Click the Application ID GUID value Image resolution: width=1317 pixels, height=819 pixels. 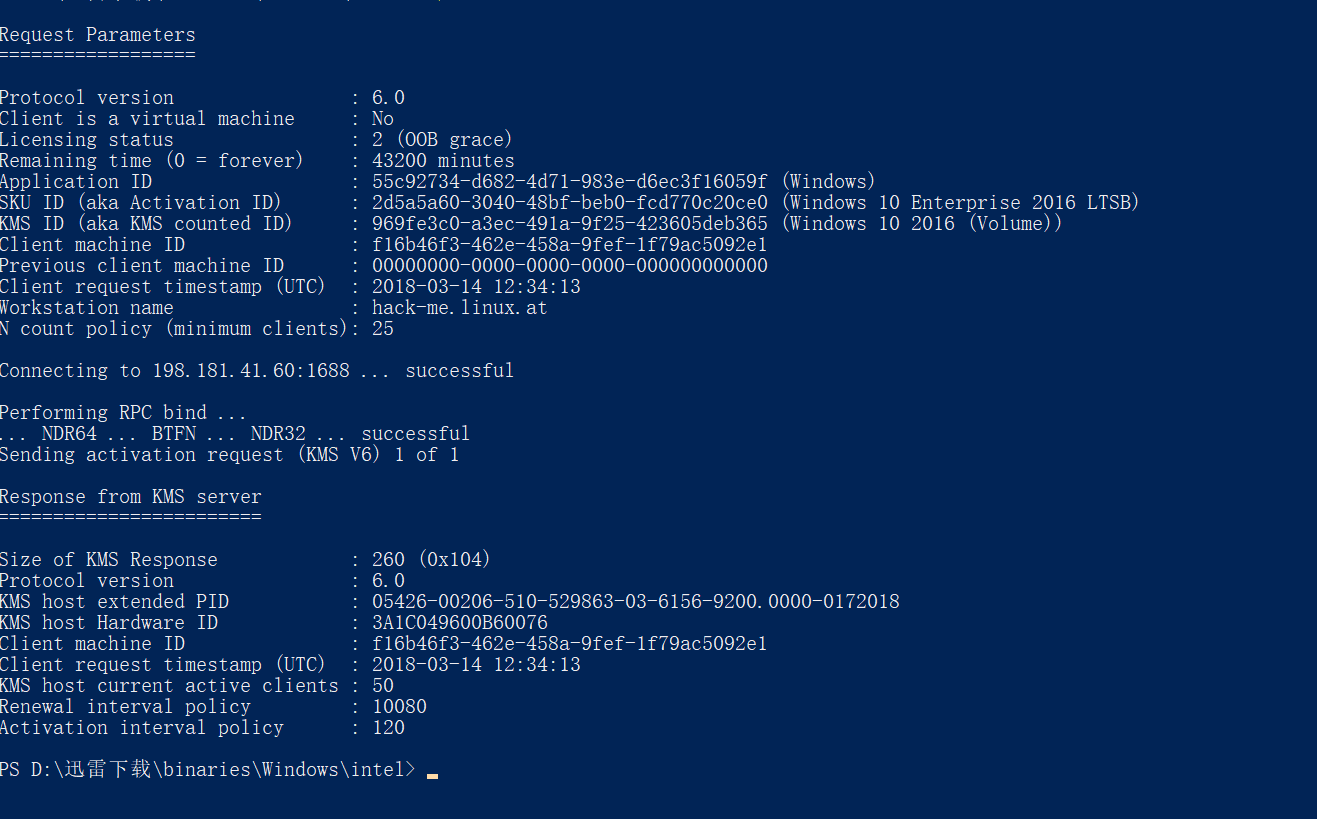click(570, 182)
